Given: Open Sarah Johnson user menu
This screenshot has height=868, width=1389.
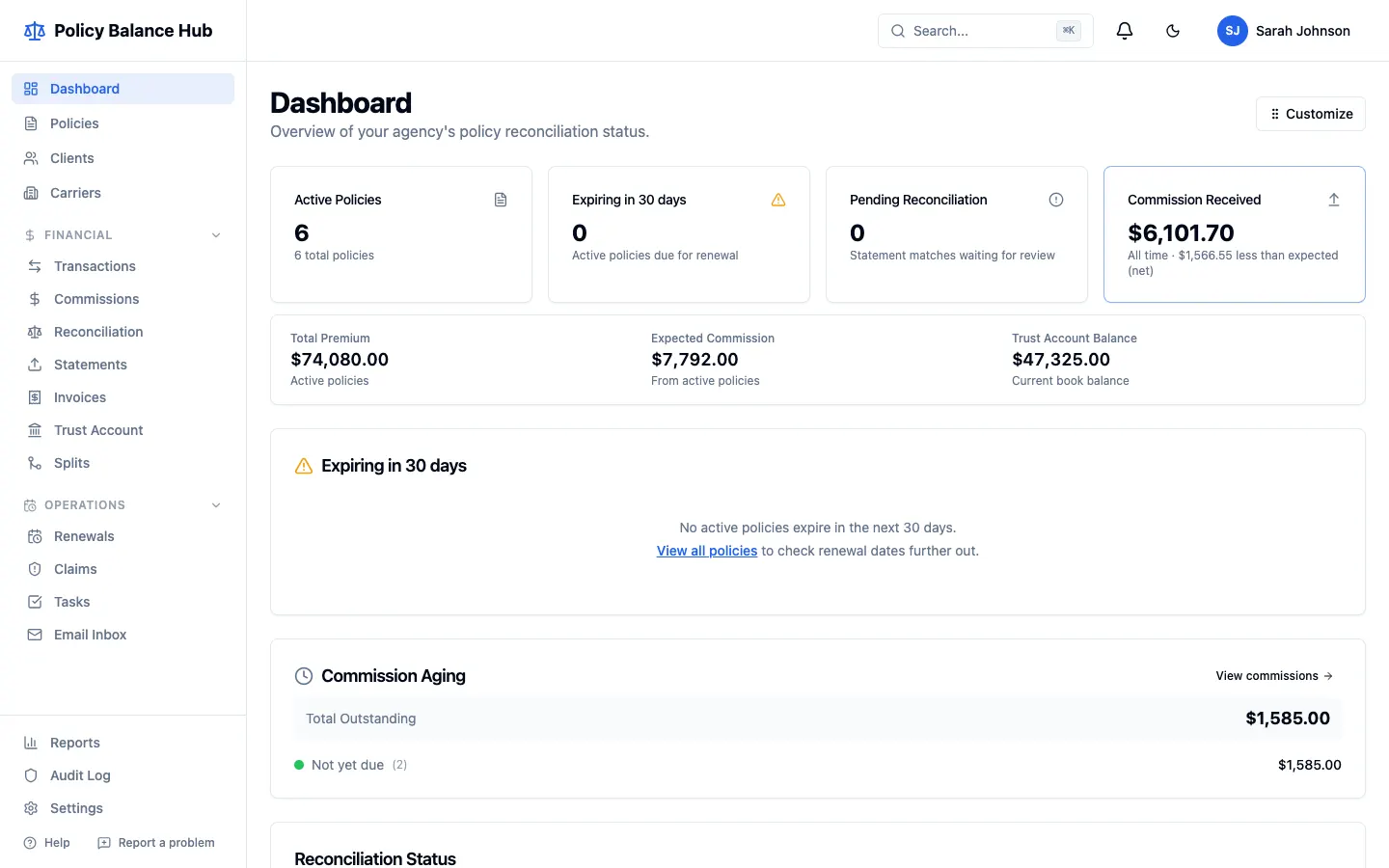Looking at the screenshot, I should (x=1284, y=31).
